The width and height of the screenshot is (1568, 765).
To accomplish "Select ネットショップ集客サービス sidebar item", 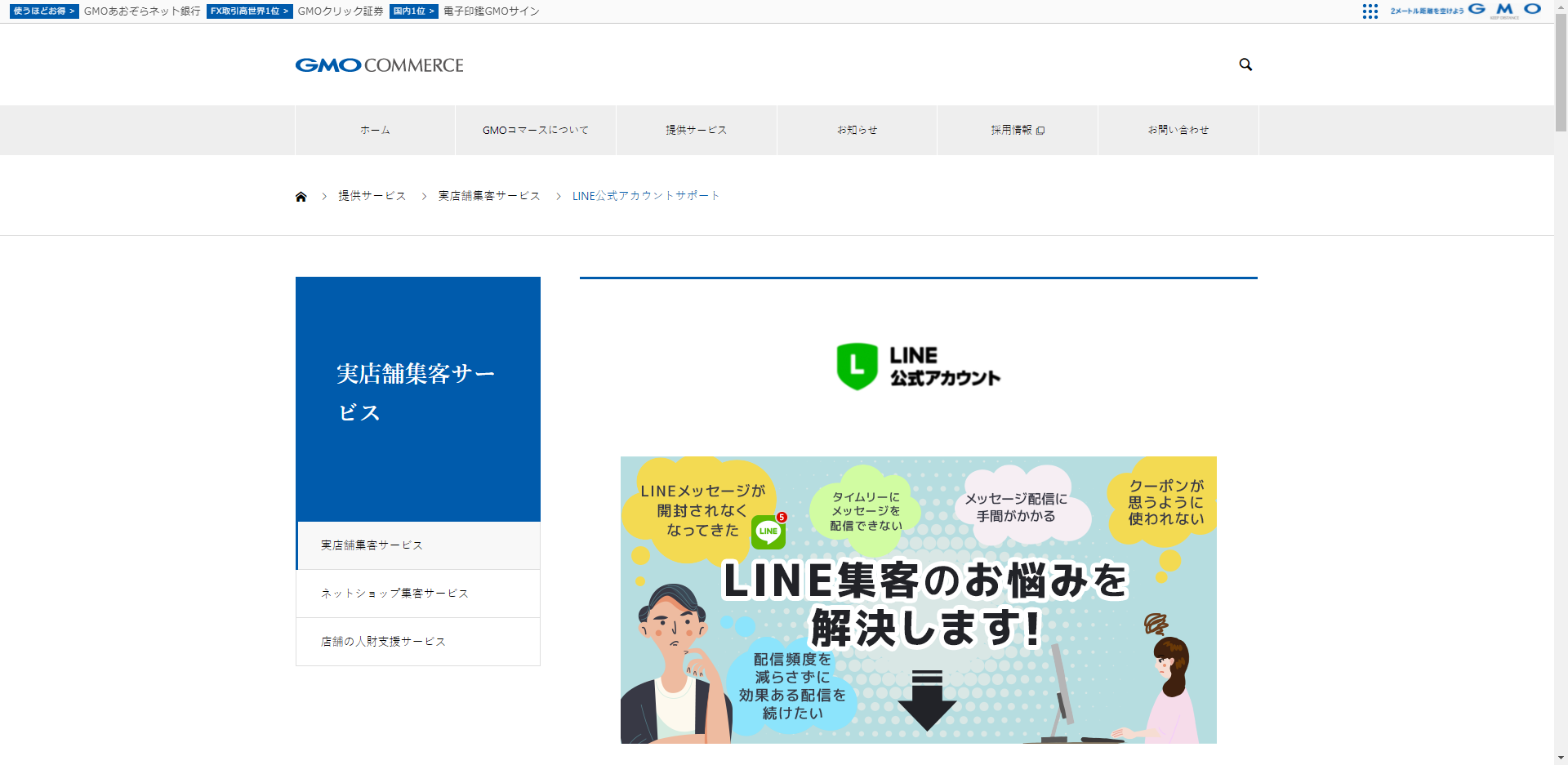I will click(418, 594).
